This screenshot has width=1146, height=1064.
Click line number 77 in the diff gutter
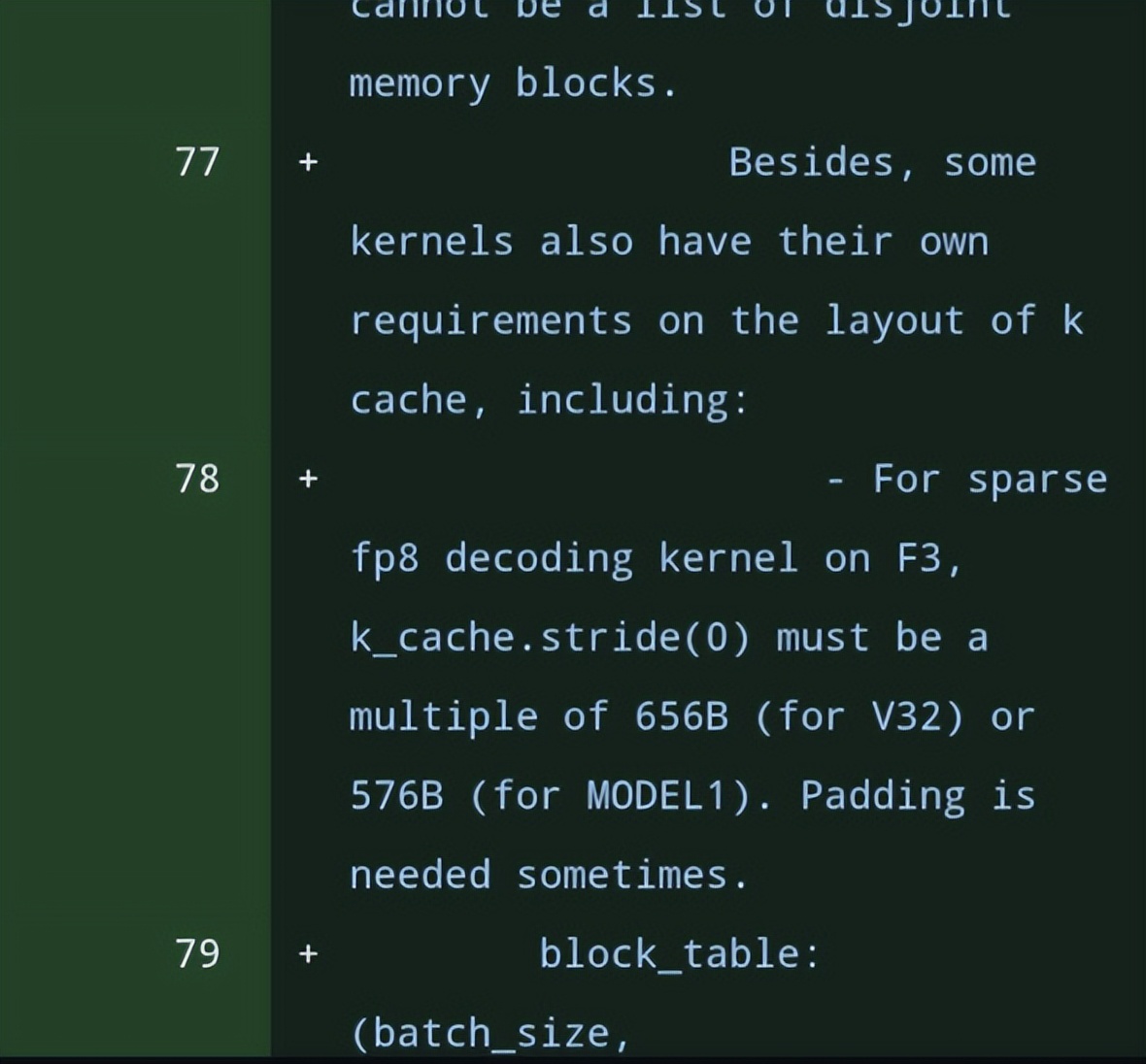[197, 161]
